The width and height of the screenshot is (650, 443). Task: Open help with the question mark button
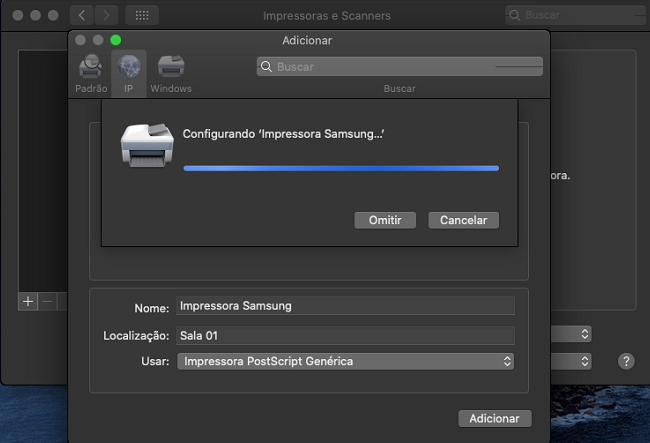tap(627, 361)
